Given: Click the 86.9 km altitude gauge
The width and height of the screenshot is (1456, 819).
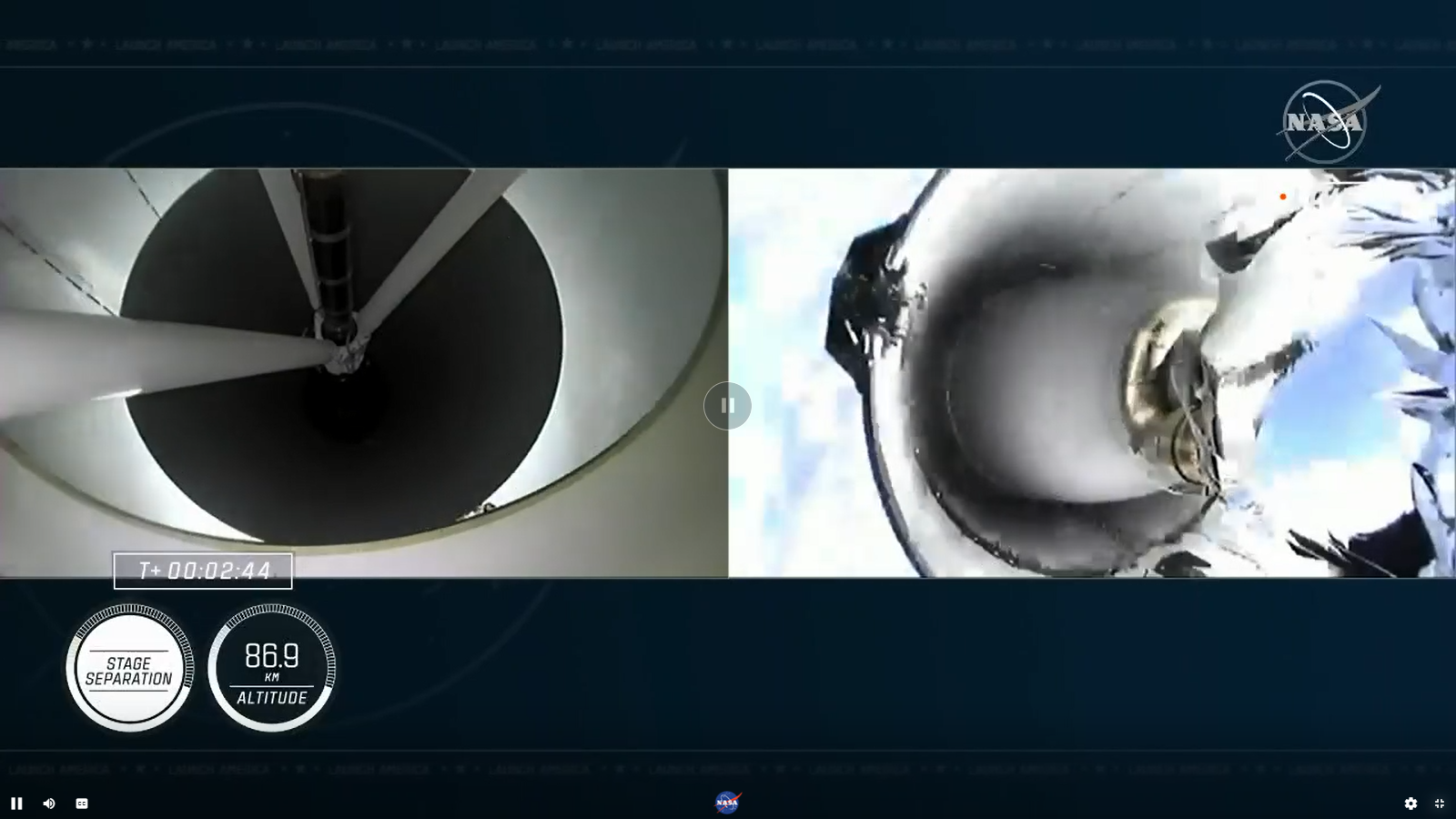Looking at the screenshot, I should pos(272,669).
